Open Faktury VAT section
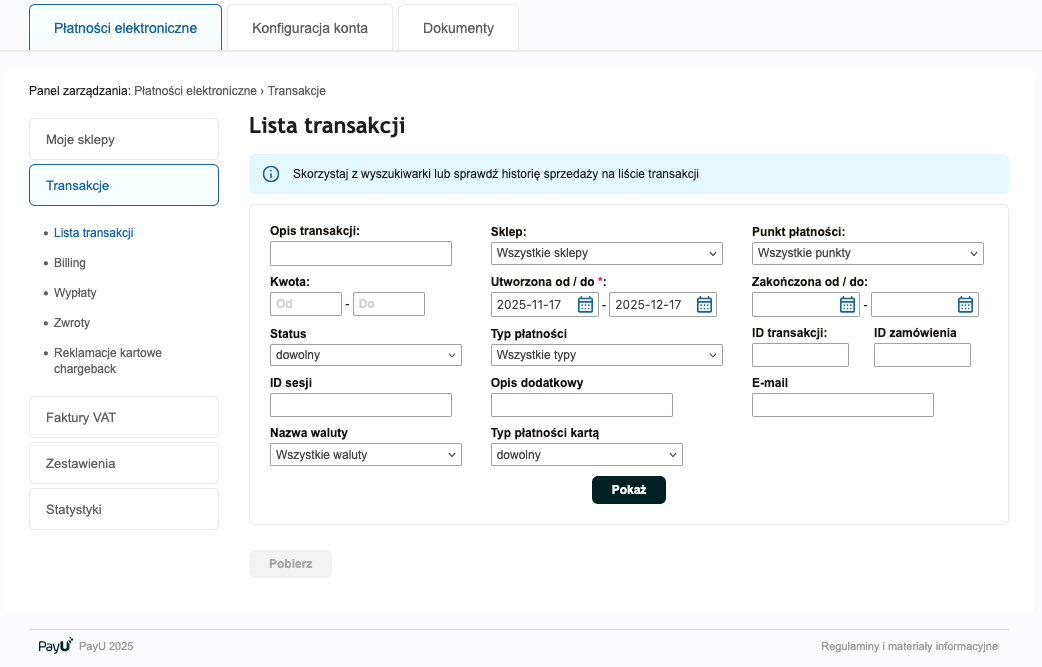1042x667 pixels. pos(124,417)
